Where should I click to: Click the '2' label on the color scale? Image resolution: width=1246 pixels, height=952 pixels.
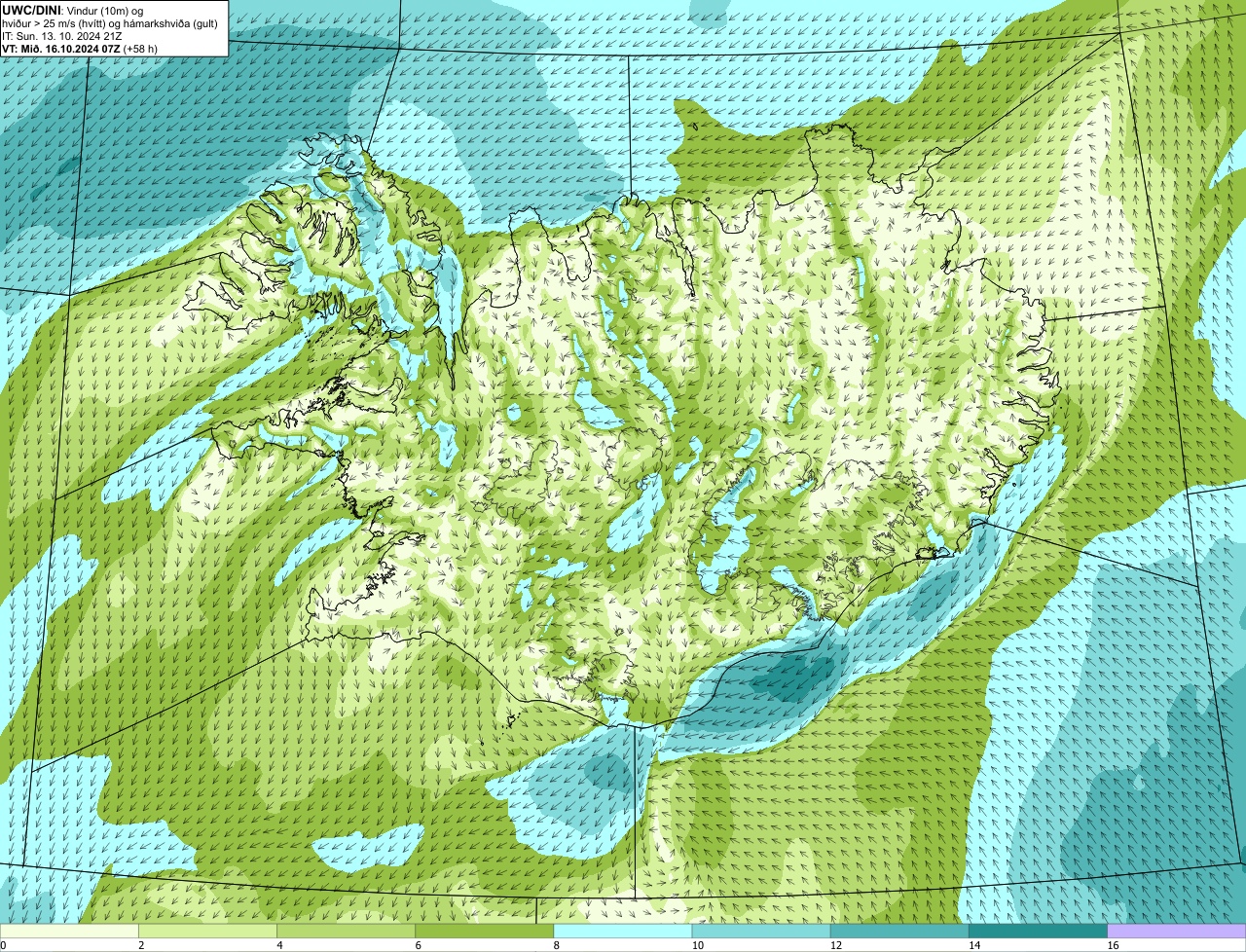click(141, 945)
